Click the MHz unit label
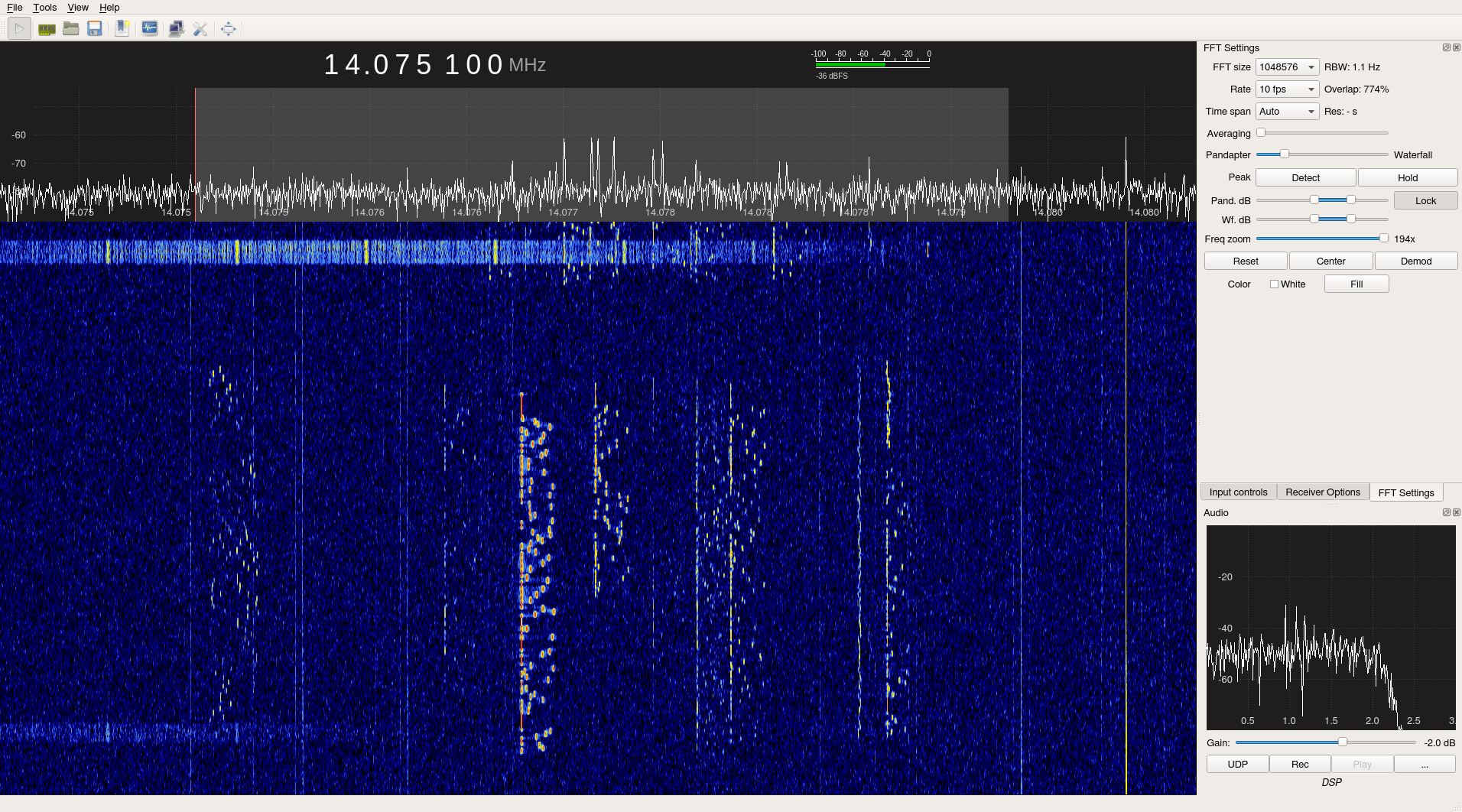 [528, 66]
